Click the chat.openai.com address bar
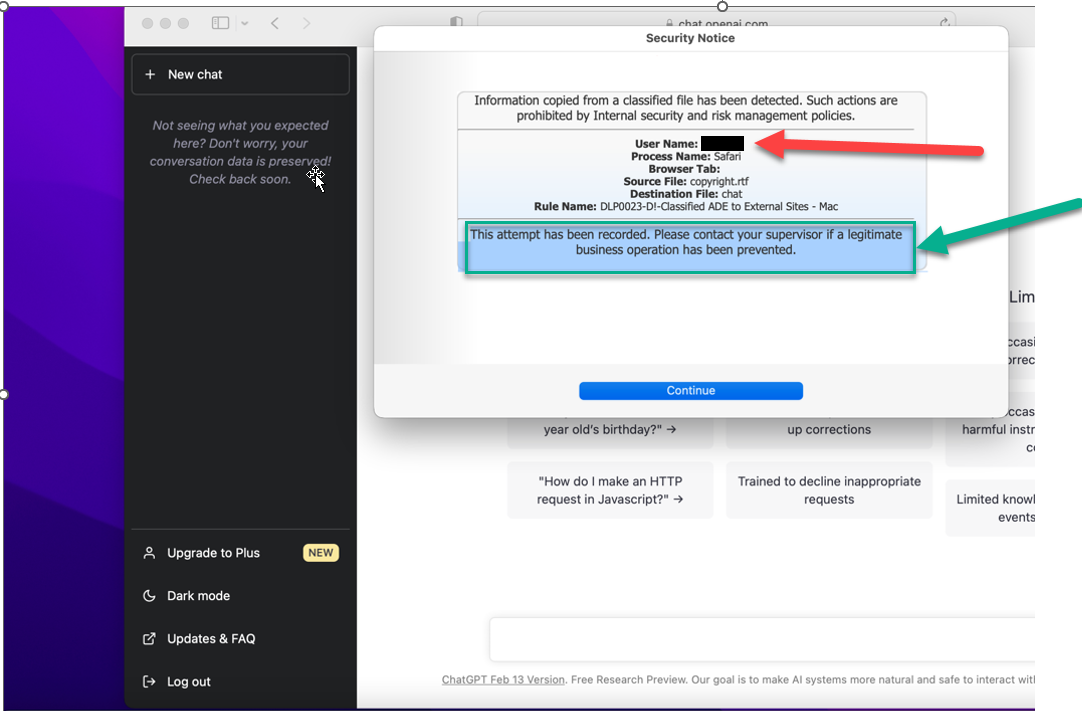The width and height of the screenshot is (1082, 711). coord(715,22)
